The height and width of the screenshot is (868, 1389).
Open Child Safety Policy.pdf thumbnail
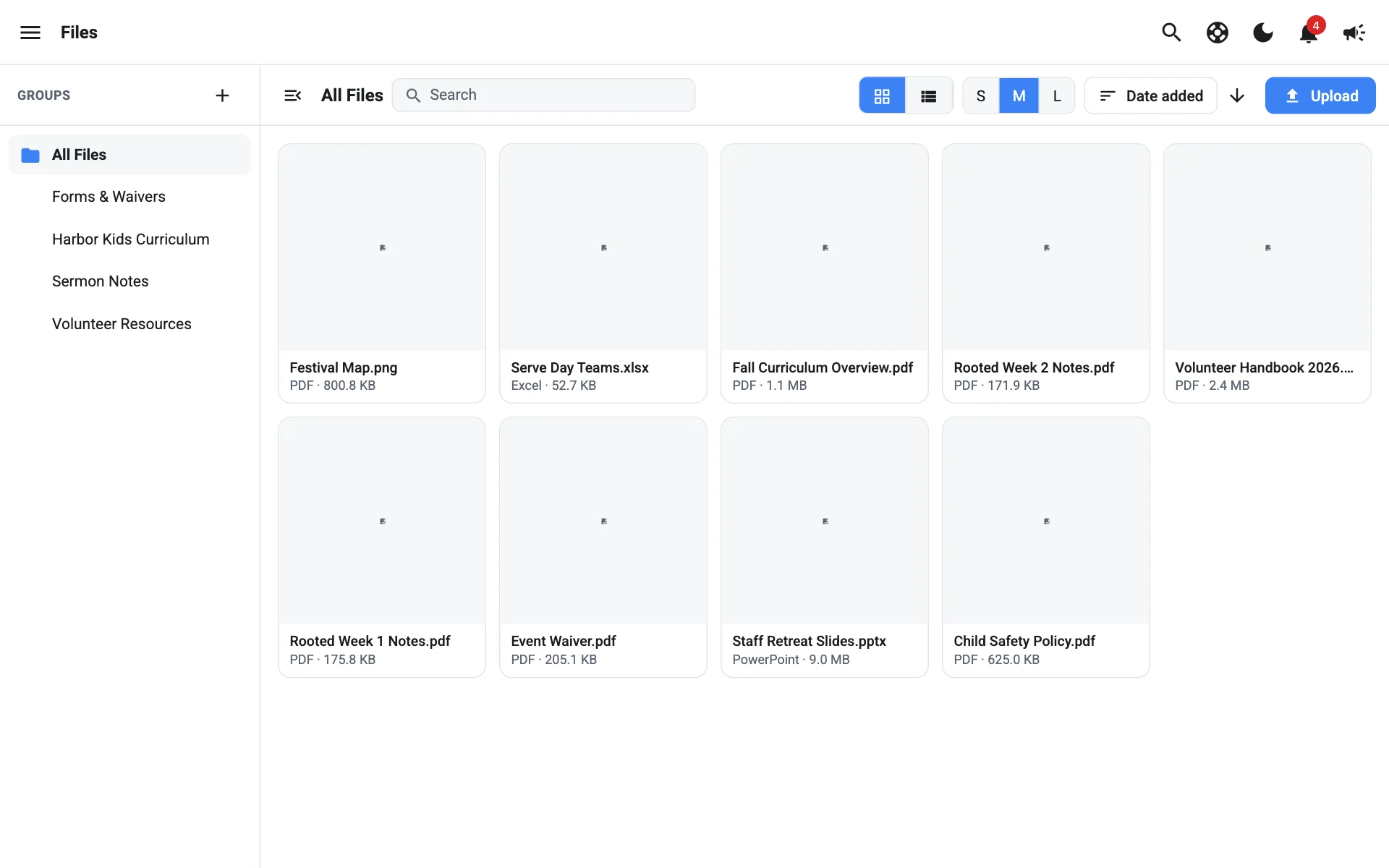pos(1046,521)
